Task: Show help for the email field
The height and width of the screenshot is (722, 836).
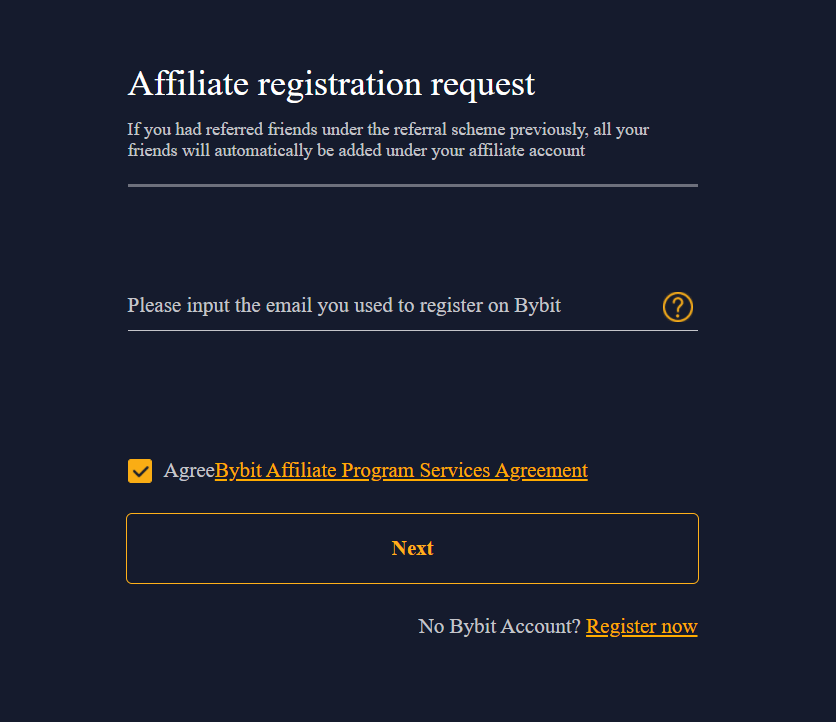Action: tap(677, 307)
